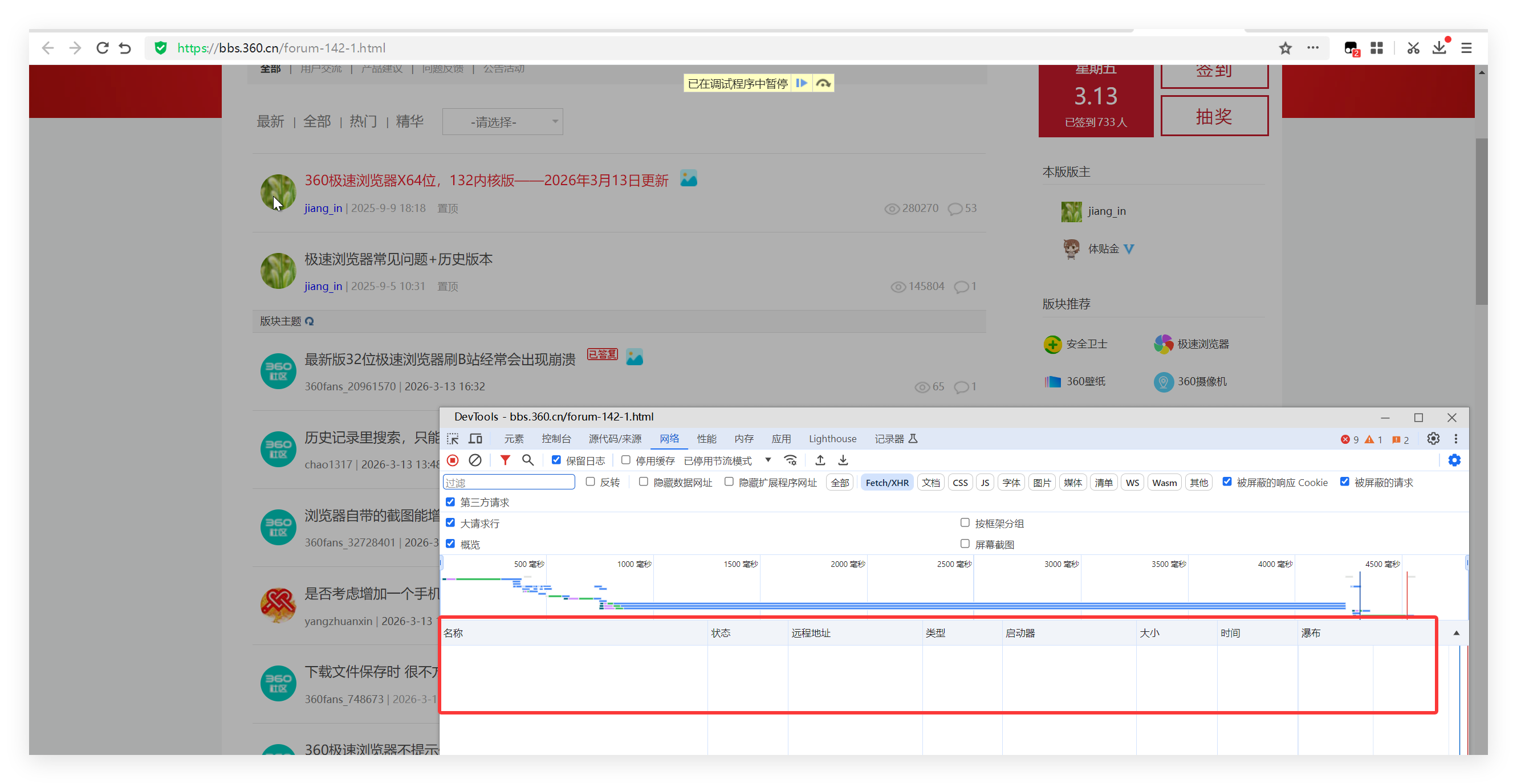Check the 反转 checkbox
1517x784 pixels.
tap(590, 481)
